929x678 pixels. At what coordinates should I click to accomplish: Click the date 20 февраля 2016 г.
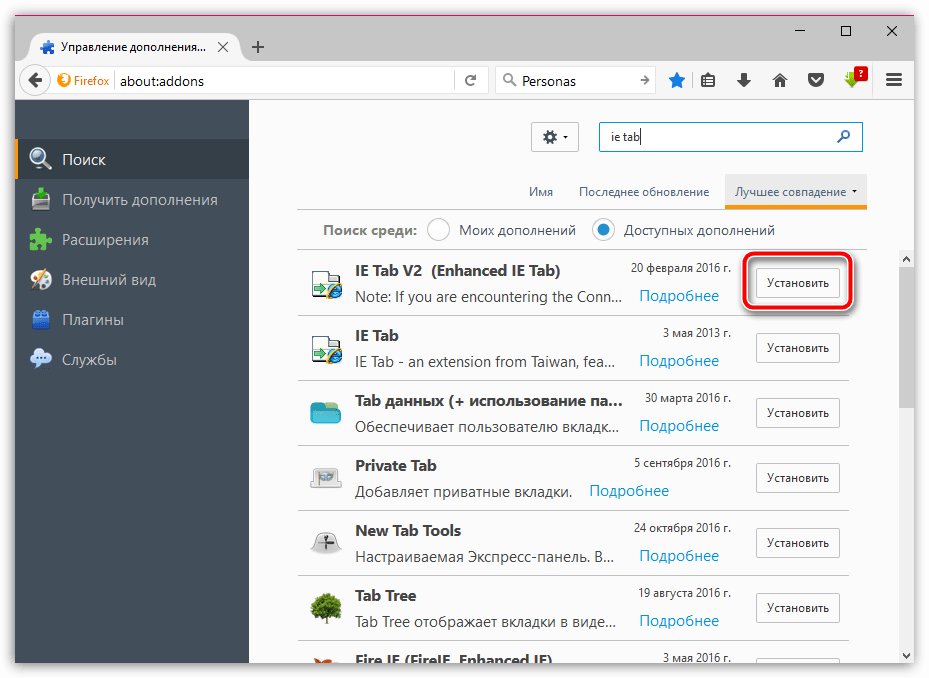coord(681,268)
